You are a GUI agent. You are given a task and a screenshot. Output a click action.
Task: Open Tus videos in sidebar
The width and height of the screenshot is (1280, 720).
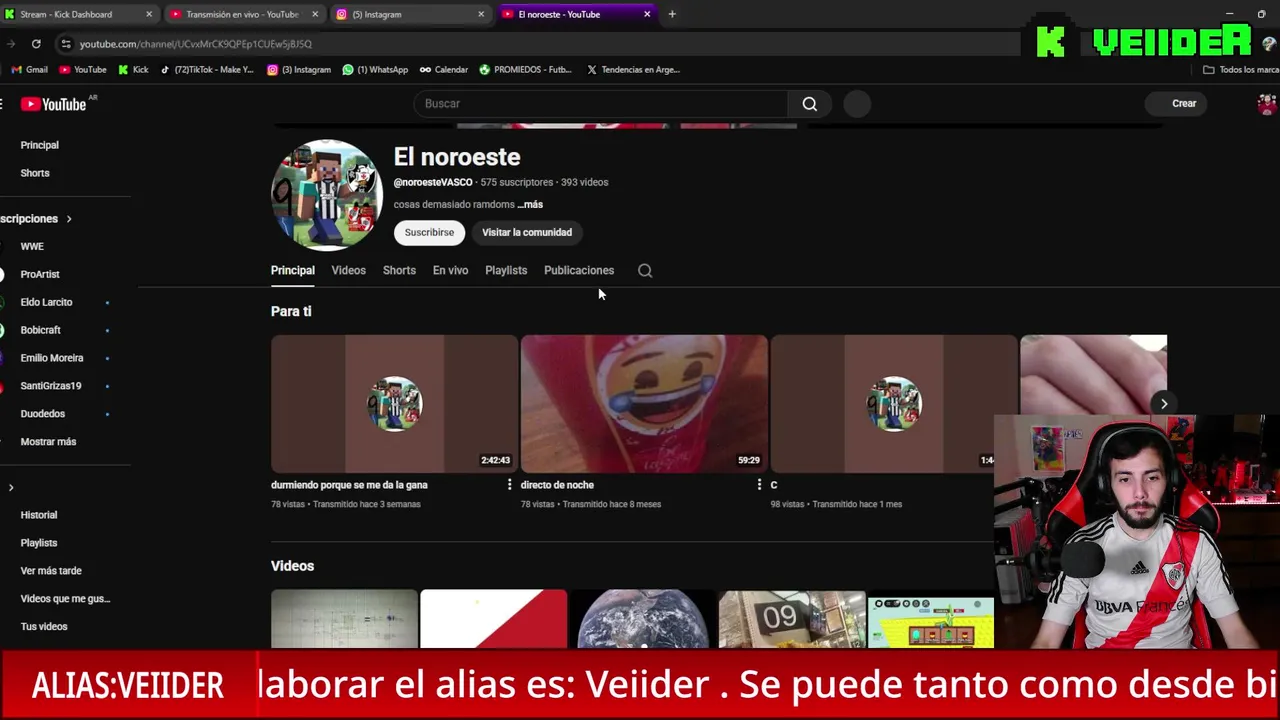click(44, 627)
